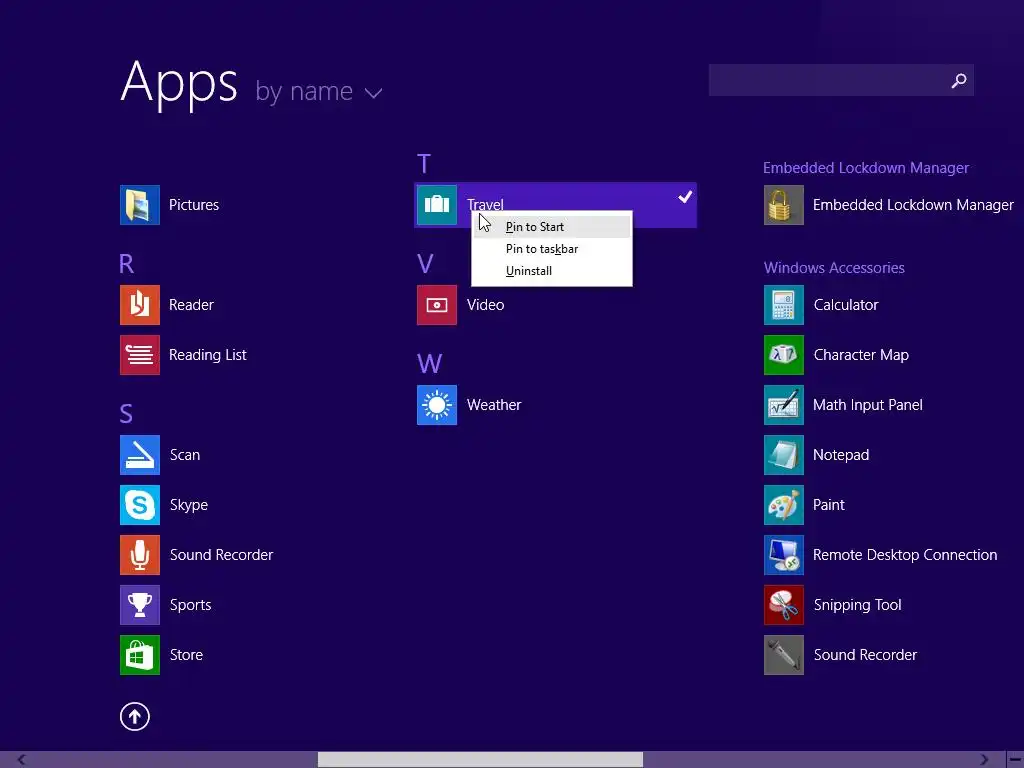Click the S letter group heading
Screen dimensions: 1024x768
[x=126, y=413]
